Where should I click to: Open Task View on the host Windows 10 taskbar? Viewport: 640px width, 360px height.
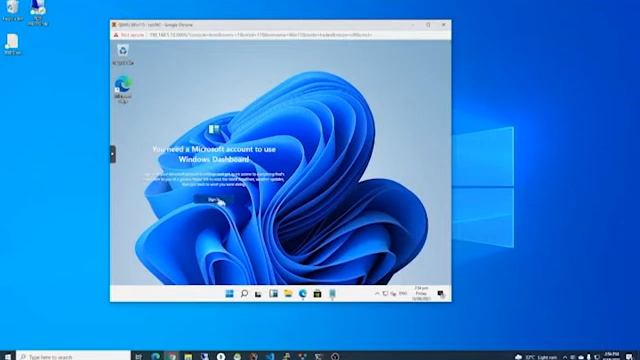(139, 356)
